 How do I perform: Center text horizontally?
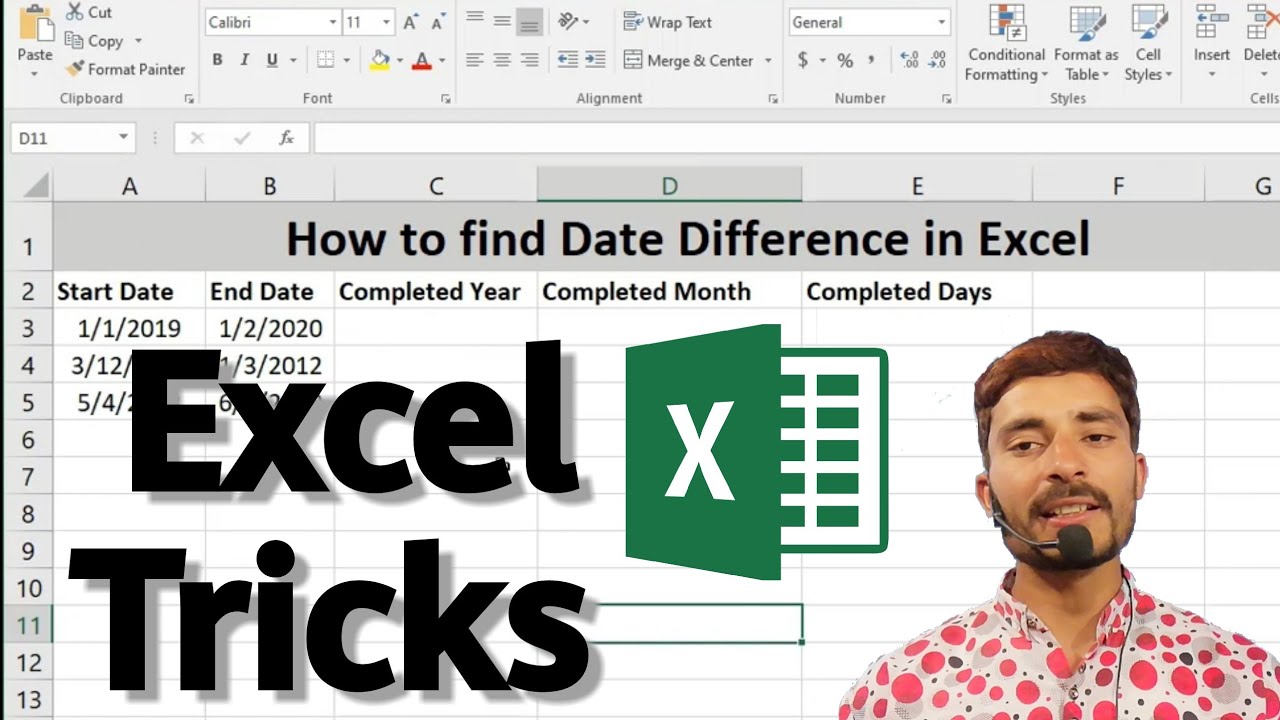pos(502,60)
